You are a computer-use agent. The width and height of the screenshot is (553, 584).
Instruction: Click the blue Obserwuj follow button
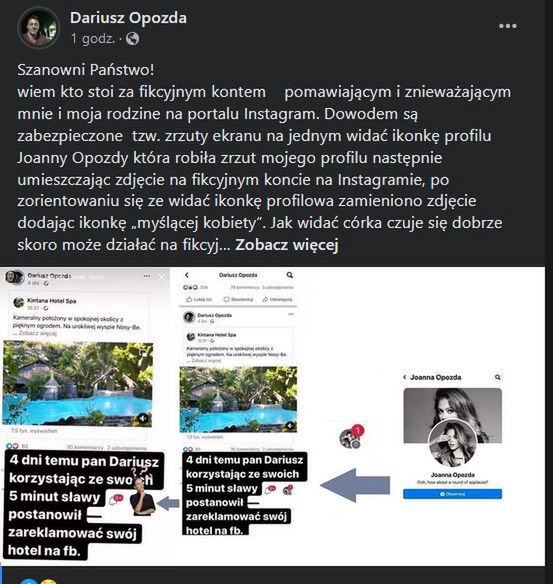452,494
